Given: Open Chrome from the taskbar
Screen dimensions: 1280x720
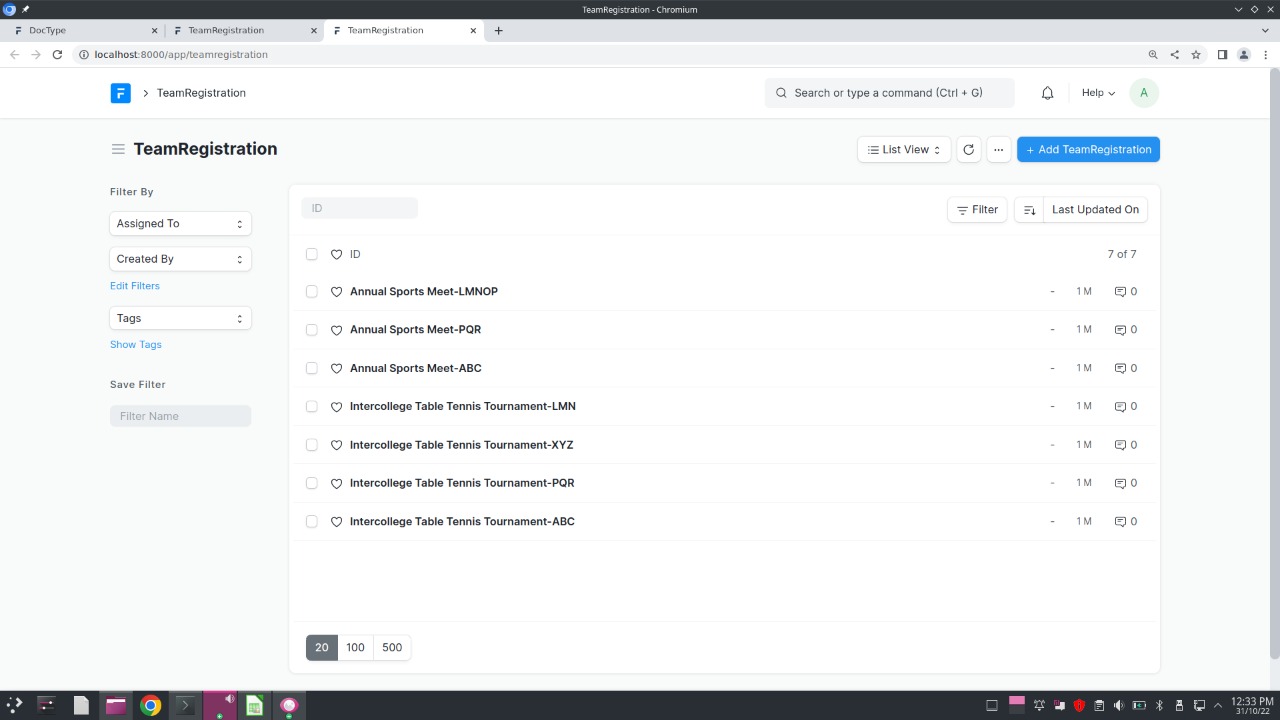Looking at the screenshot, I should pyautogui.click(x=150, y=705).
